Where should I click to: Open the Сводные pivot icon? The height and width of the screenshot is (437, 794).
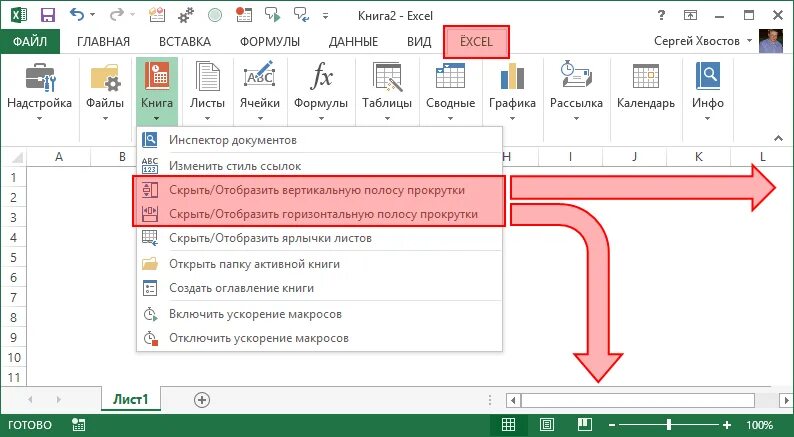[450, 76]
